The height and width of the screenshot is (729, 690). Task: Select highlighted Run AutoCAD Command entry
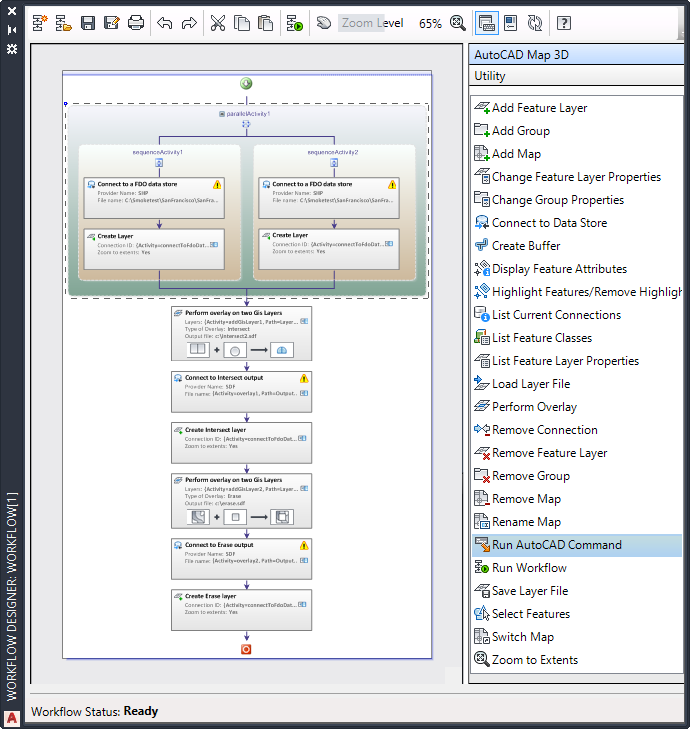point(577,545)
